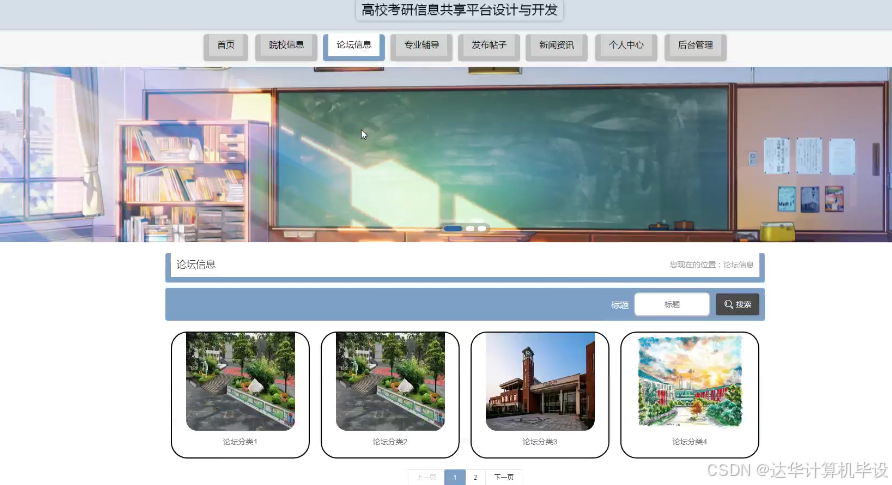Image resolution: width=892 pixels, height=485 pixels.
Task: Open the 论坛分类4 watercolor thumbnail
Action: click(x=689, y=382)
